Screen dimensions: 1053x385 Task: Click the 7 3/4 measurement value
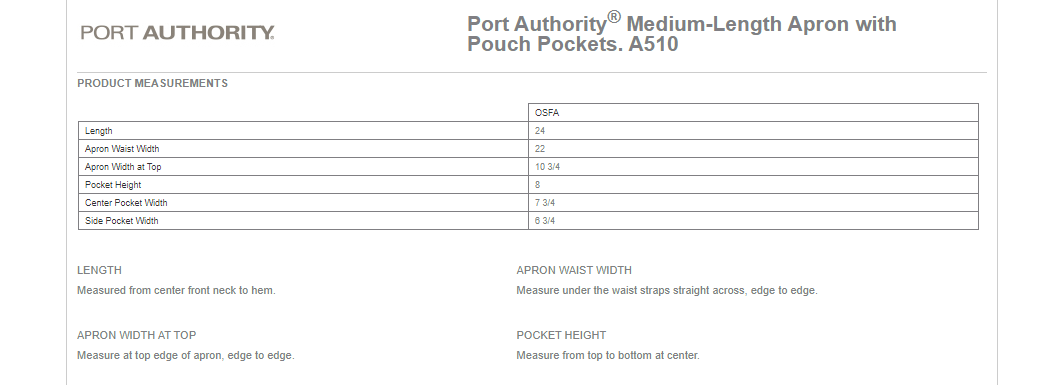click(545, 203)
